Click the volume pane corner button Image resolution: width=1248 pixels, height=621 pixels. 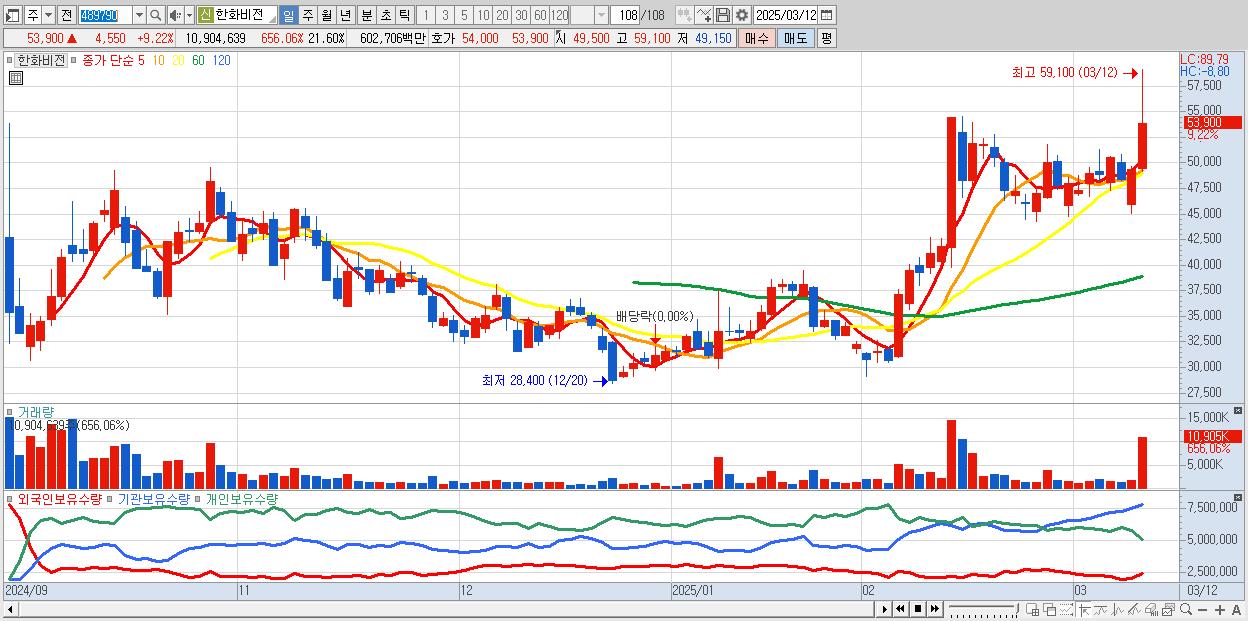click(1239, 410)
